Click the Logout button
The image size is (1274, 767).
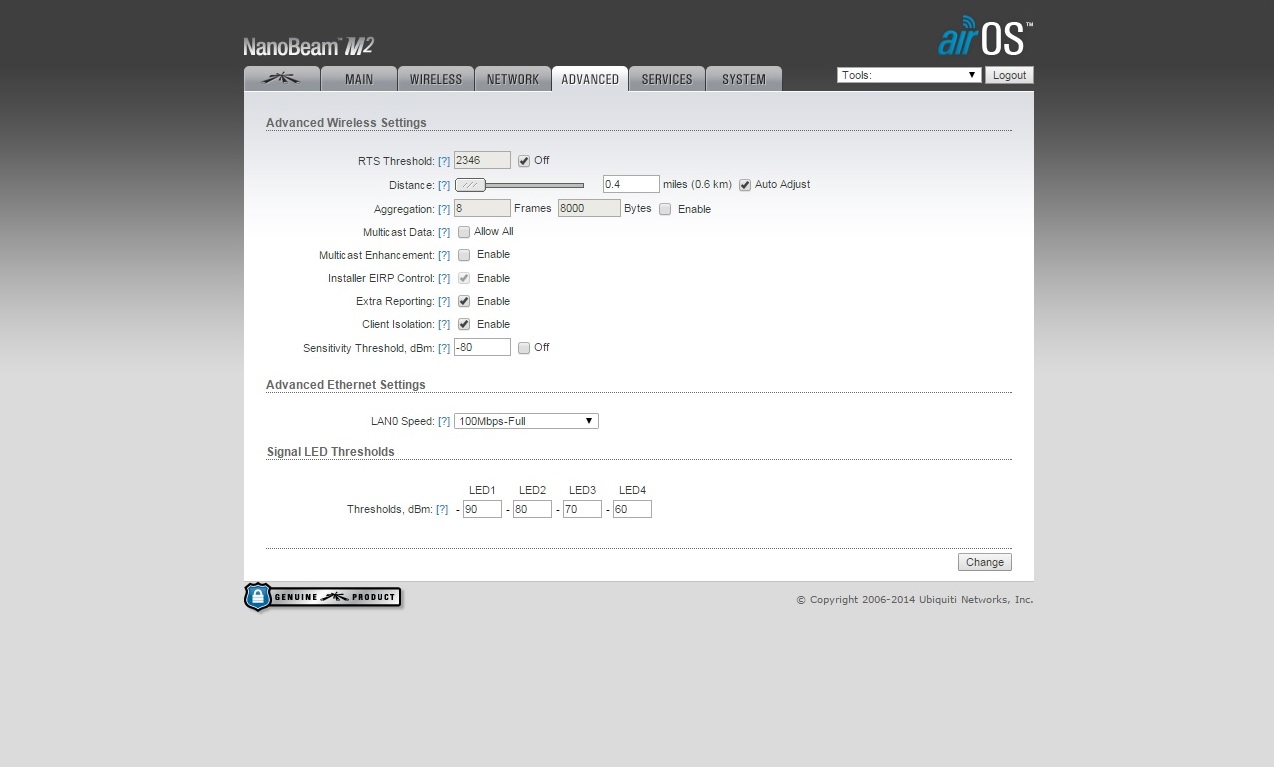[x=1009, y=75]
